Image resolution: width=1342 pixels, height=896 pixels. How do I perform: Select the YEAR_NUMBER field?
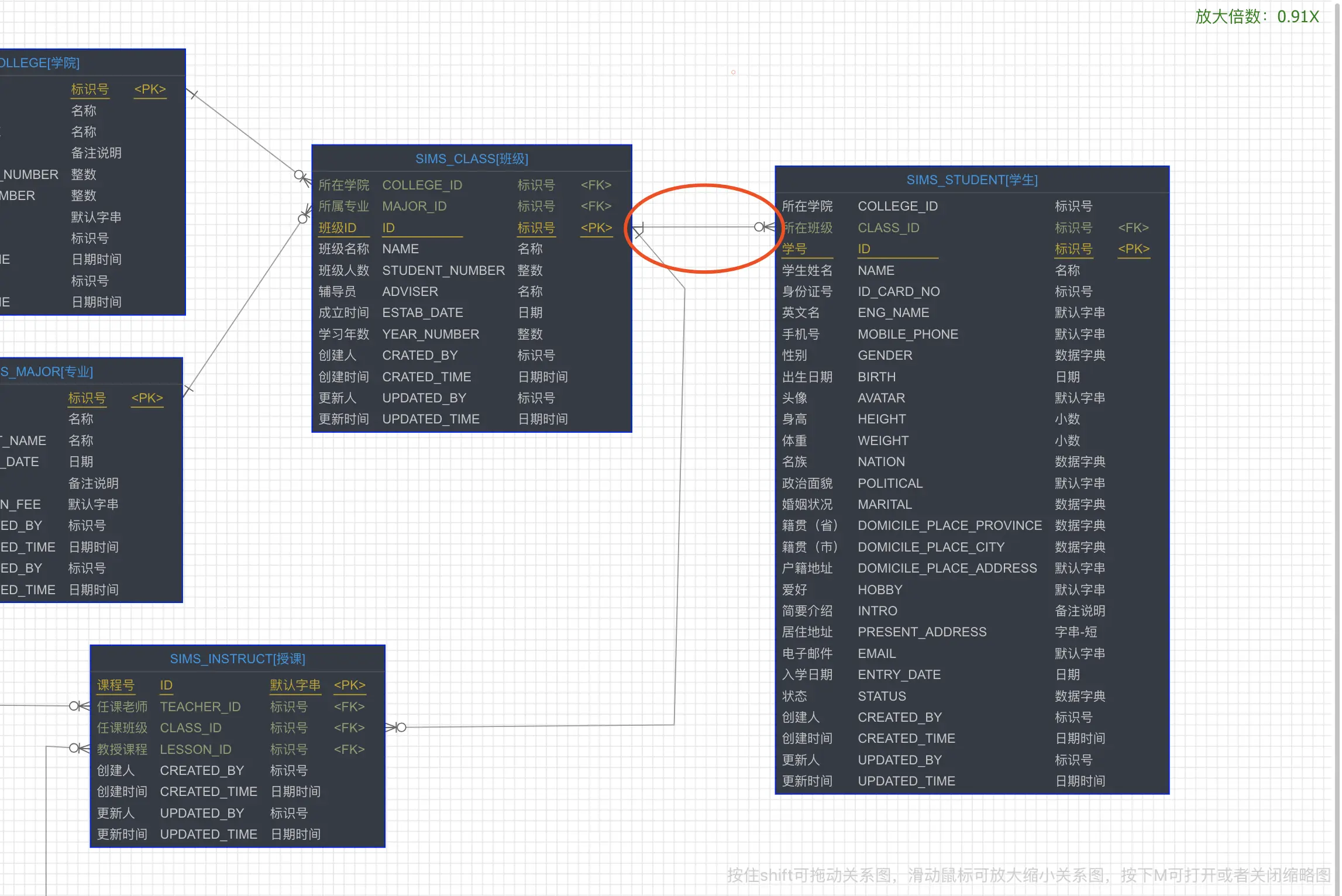pos(431,334)
